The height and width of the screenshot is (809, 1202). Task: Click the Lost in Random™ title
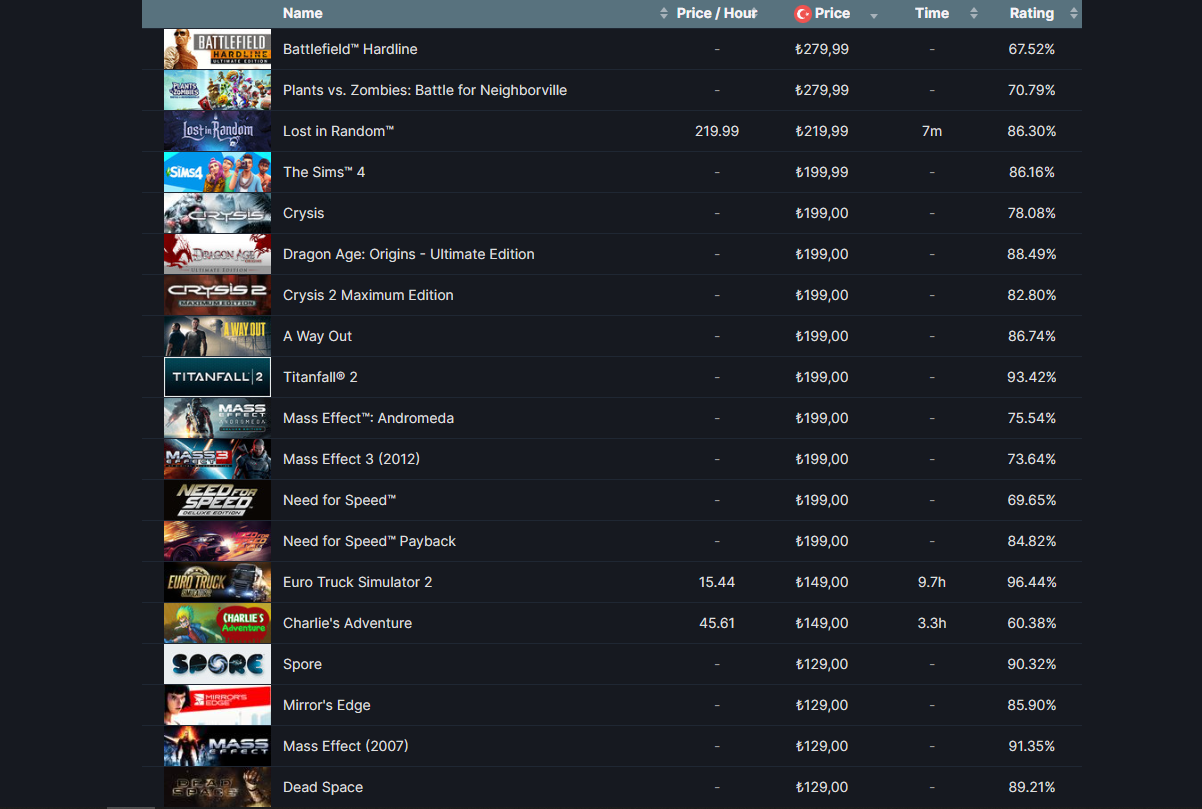click(x=339, y=131)
